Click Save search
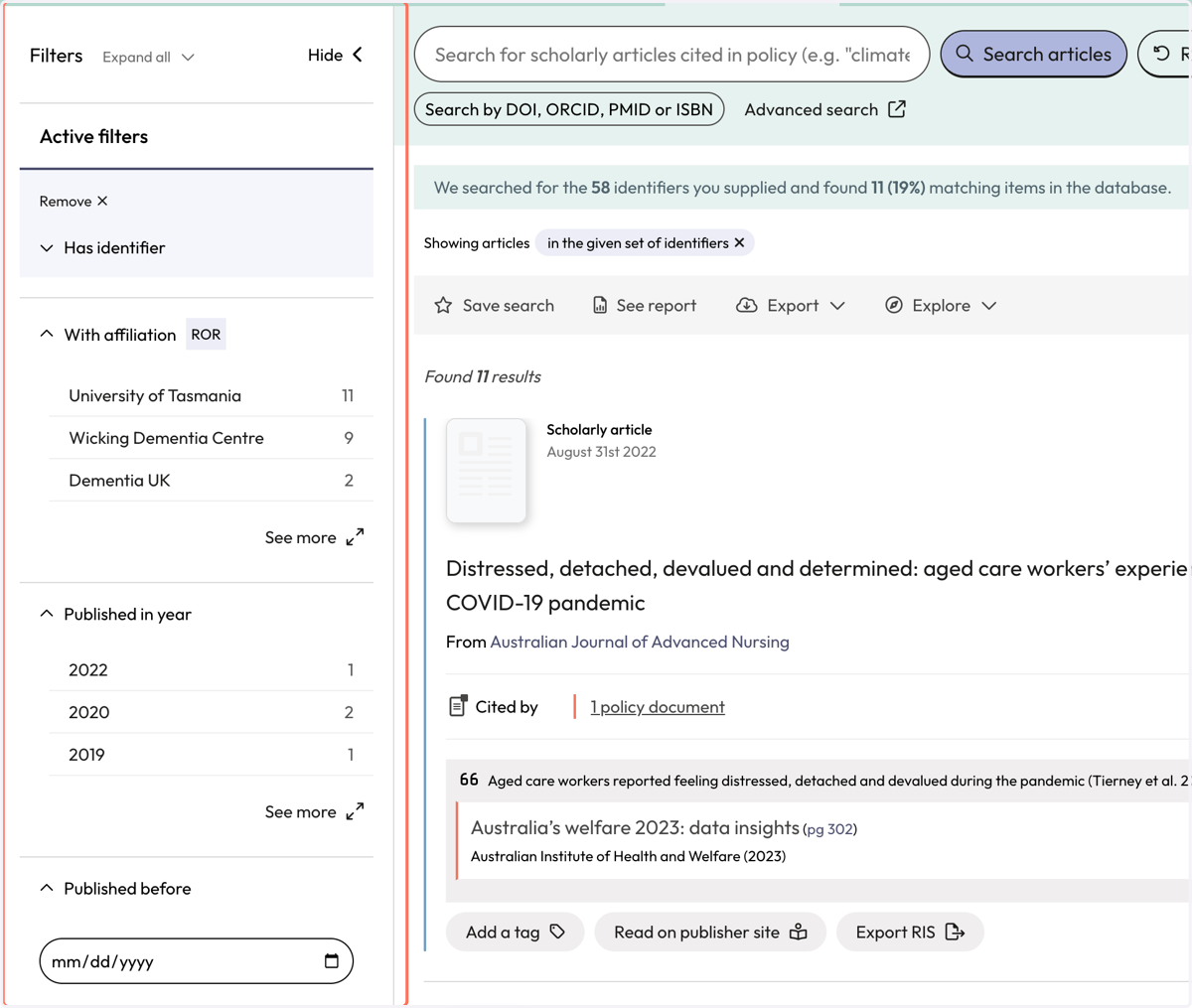 [495, 305]
